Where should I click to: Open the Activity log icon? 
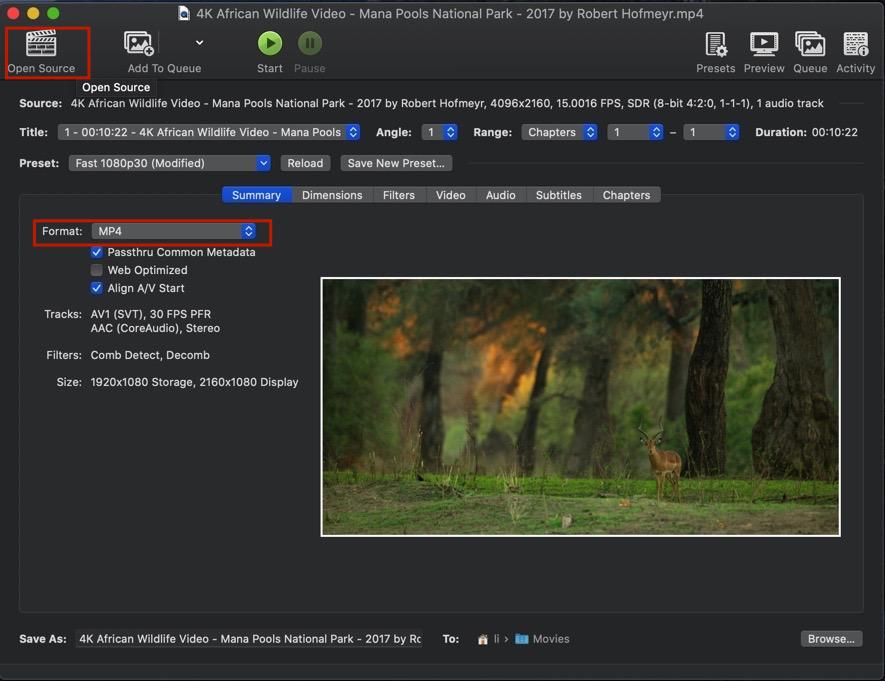pyautogui.click(x=855, y=43)
